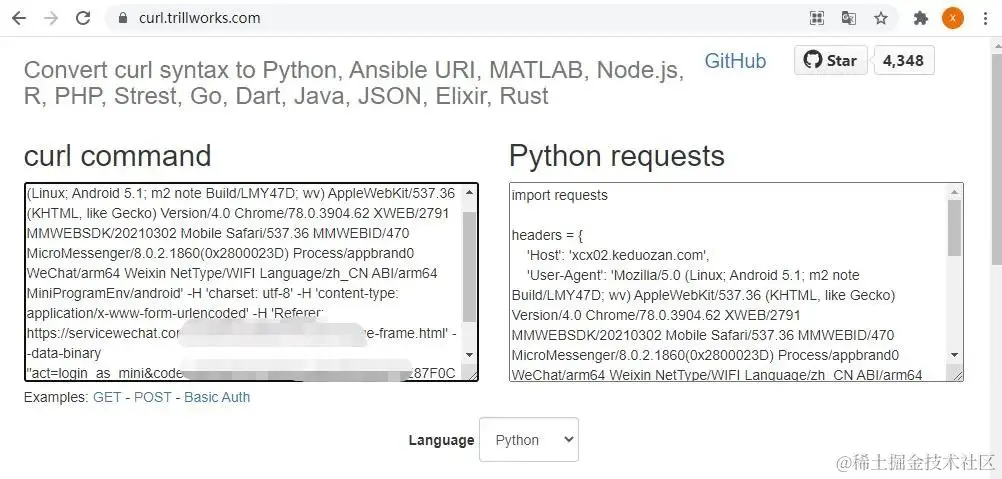Star the repository on GitHub
Screen dimensions: 1002x479
tap(831, 61)
